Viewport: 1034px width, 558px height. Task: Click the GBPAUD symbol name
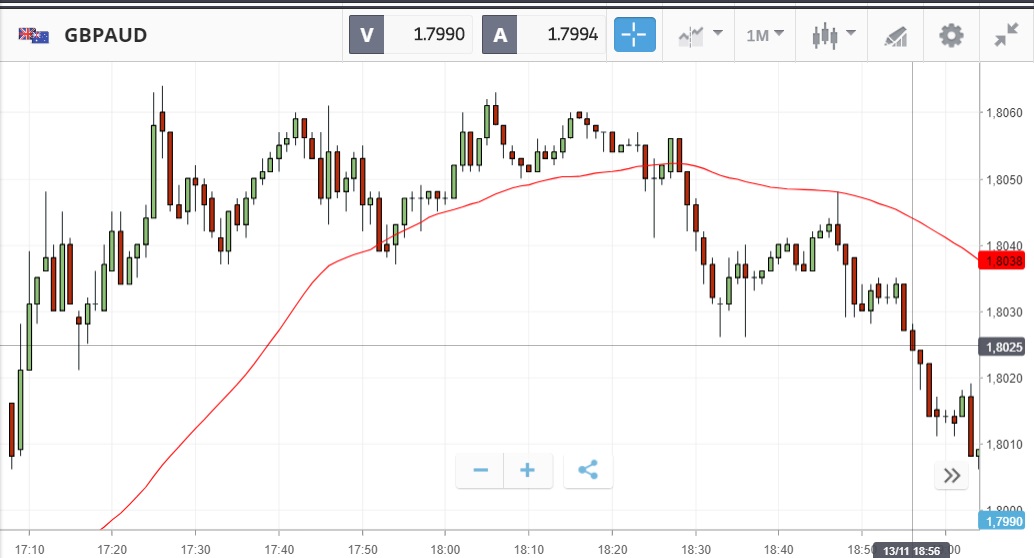point(106,36)
